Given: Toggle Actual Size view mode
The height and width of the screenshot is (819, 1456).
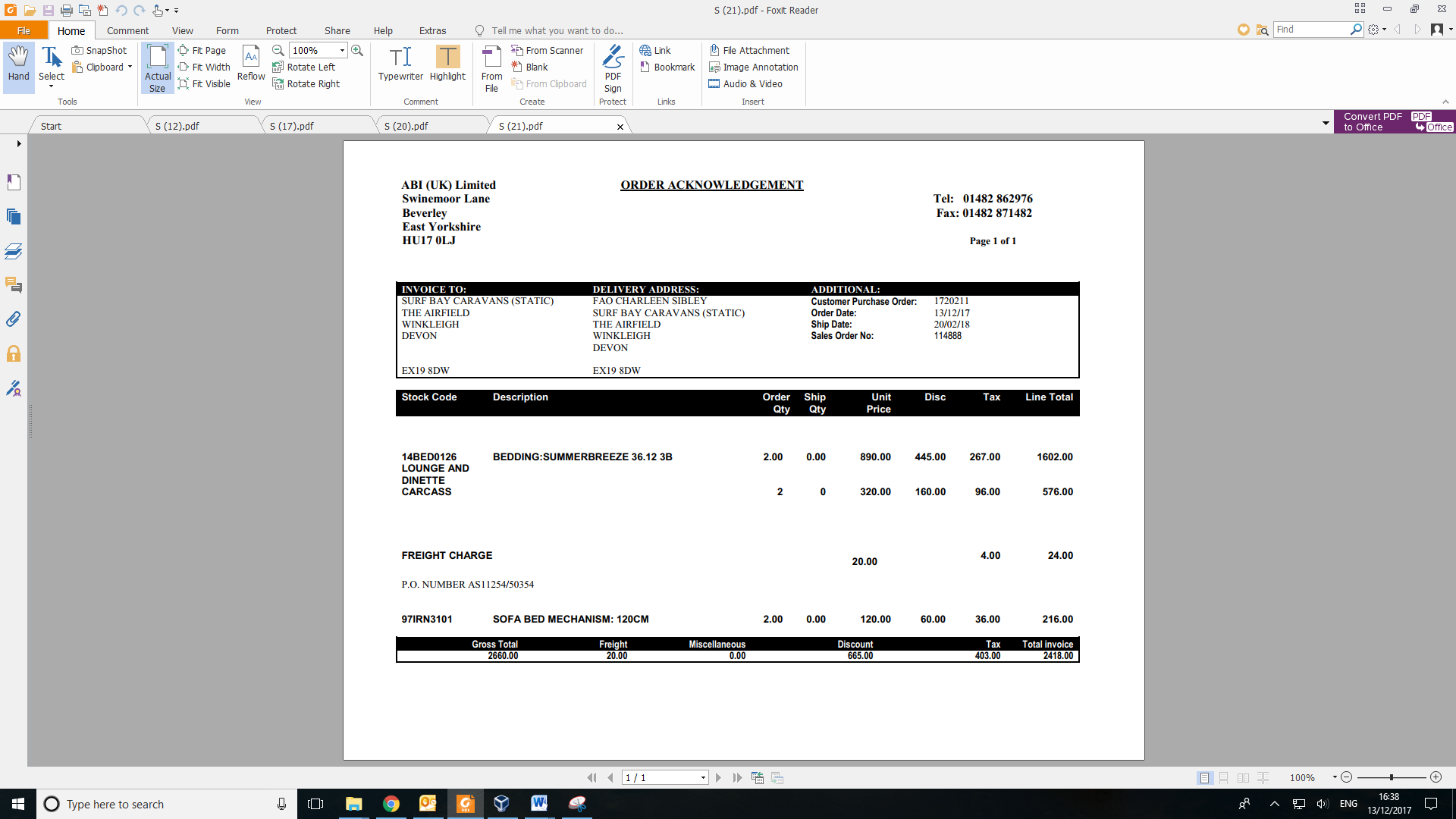Looking at the screenshot, I should tap(158, 68).
